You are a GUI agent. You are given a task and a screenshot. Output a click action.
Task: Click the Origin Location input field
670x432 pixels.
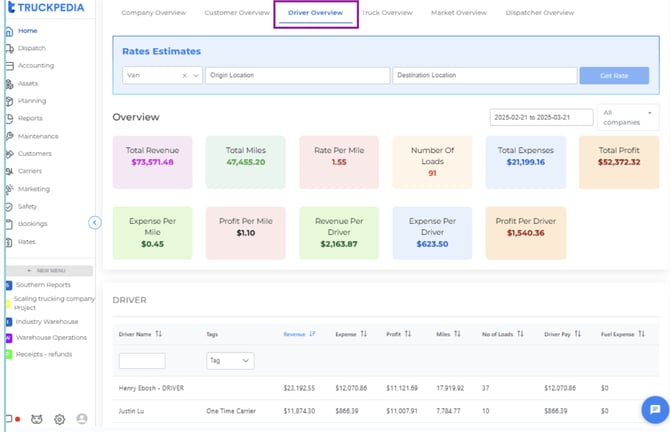[x=297, y=75]
